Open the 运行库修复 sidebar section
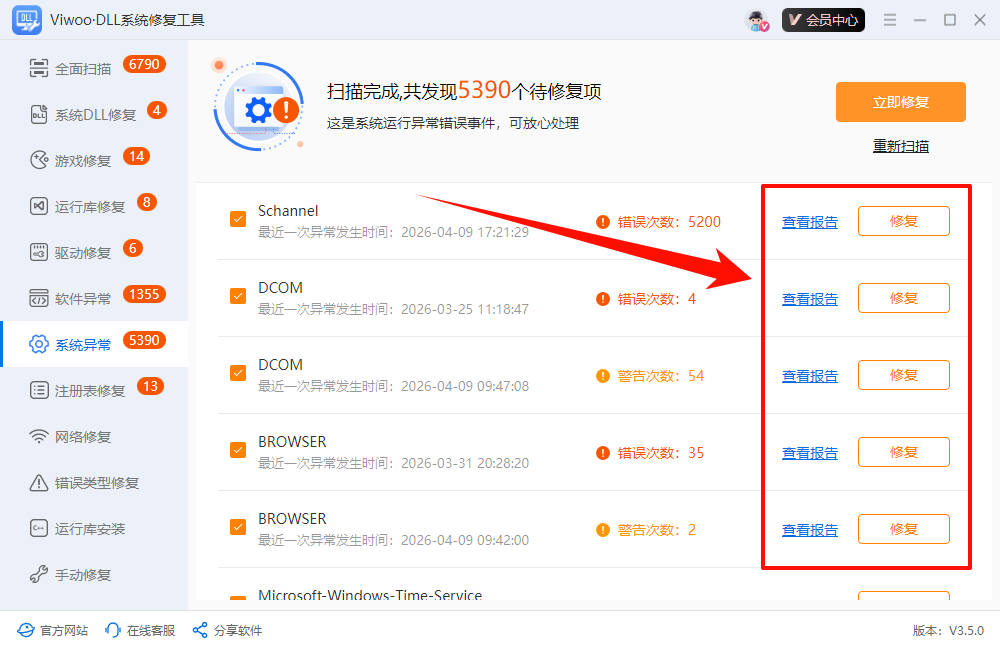The image size is (1000, 650). point(90,206)
